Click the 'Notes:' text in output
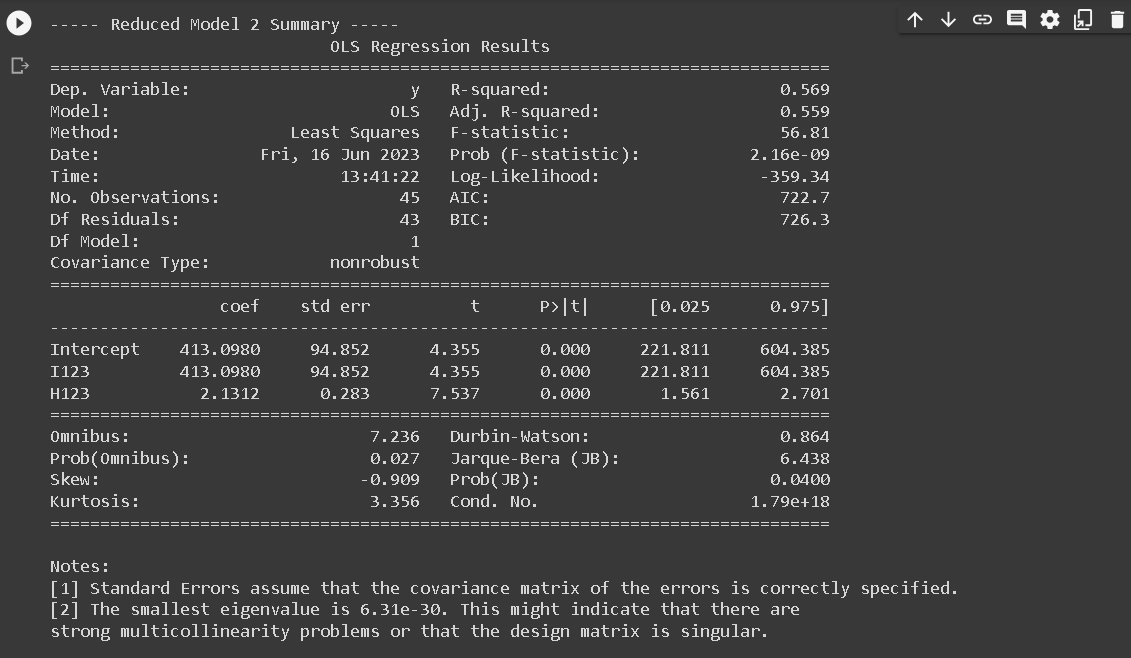 [x=80, y=566]
